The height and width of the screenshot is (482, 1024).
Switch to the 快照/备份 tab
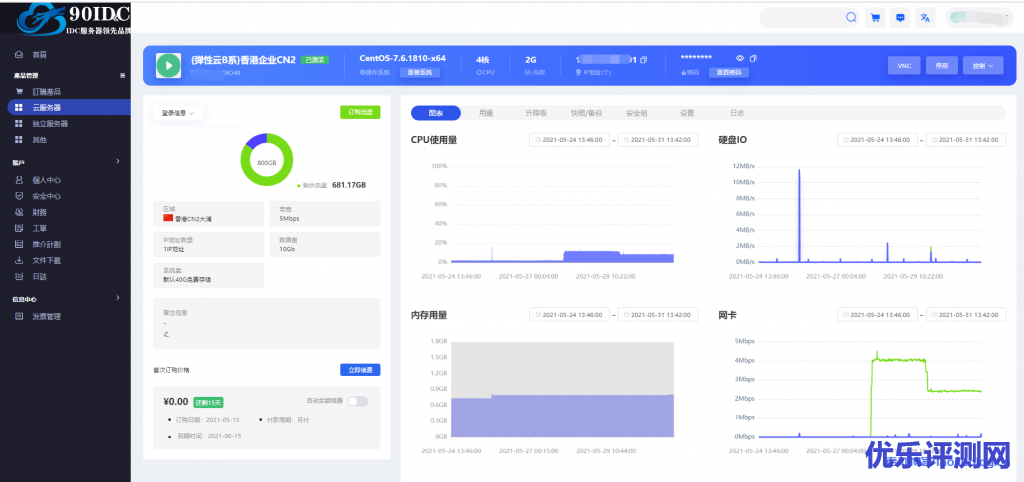586,113
